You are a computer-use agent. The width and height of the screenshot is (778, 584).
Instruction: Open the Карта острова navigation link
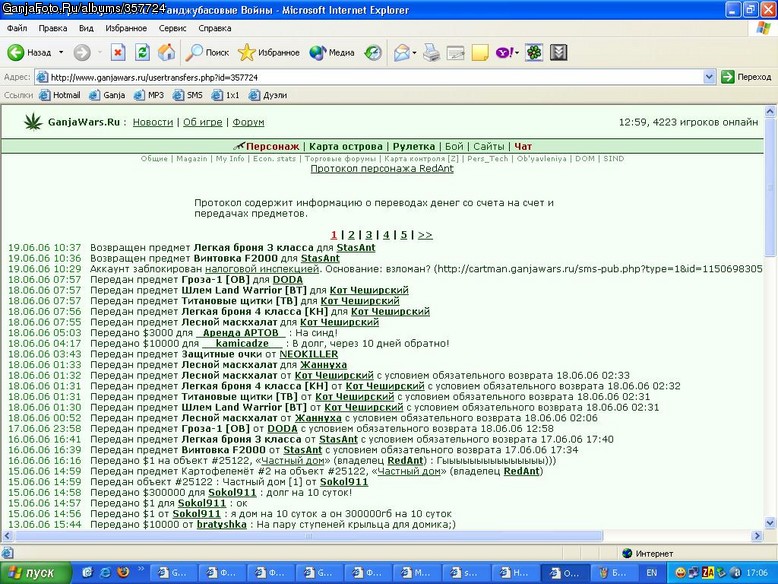click(x=346, y=146)
